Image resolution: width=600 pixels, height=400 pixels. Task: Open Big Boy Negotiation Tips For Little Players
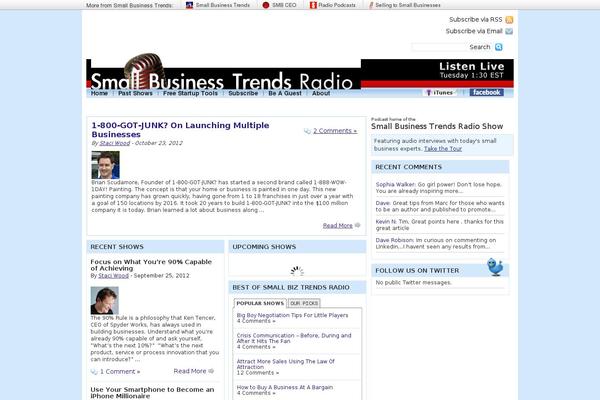(292, 315)
